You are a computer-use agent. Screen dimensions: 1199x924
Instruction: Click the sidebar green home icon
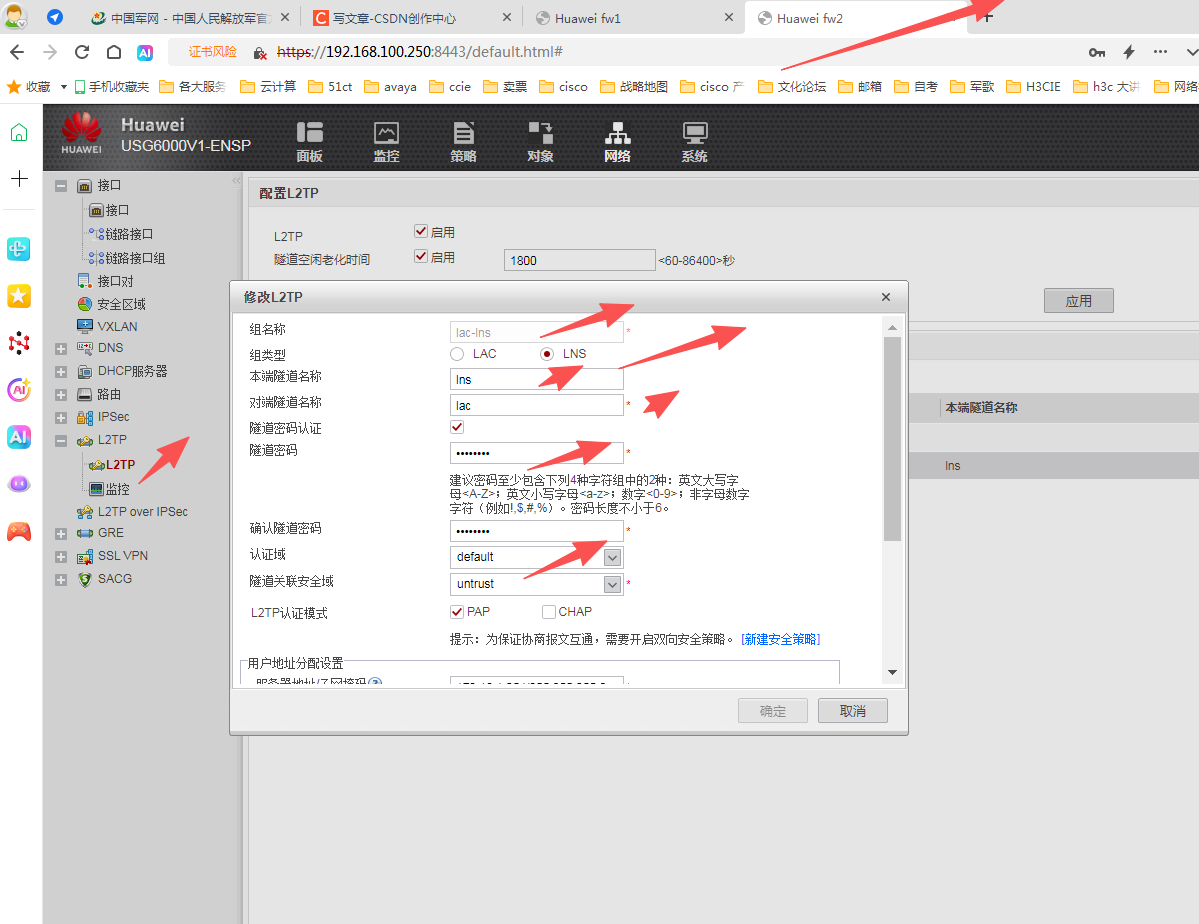click(x=19, y=132)
